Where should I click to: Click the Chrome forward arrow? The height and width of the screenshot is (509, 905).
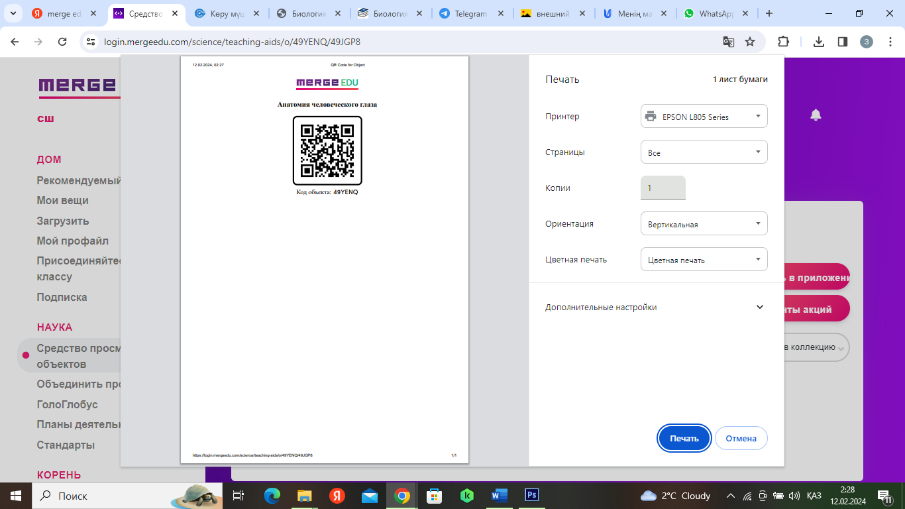point(38,42)
